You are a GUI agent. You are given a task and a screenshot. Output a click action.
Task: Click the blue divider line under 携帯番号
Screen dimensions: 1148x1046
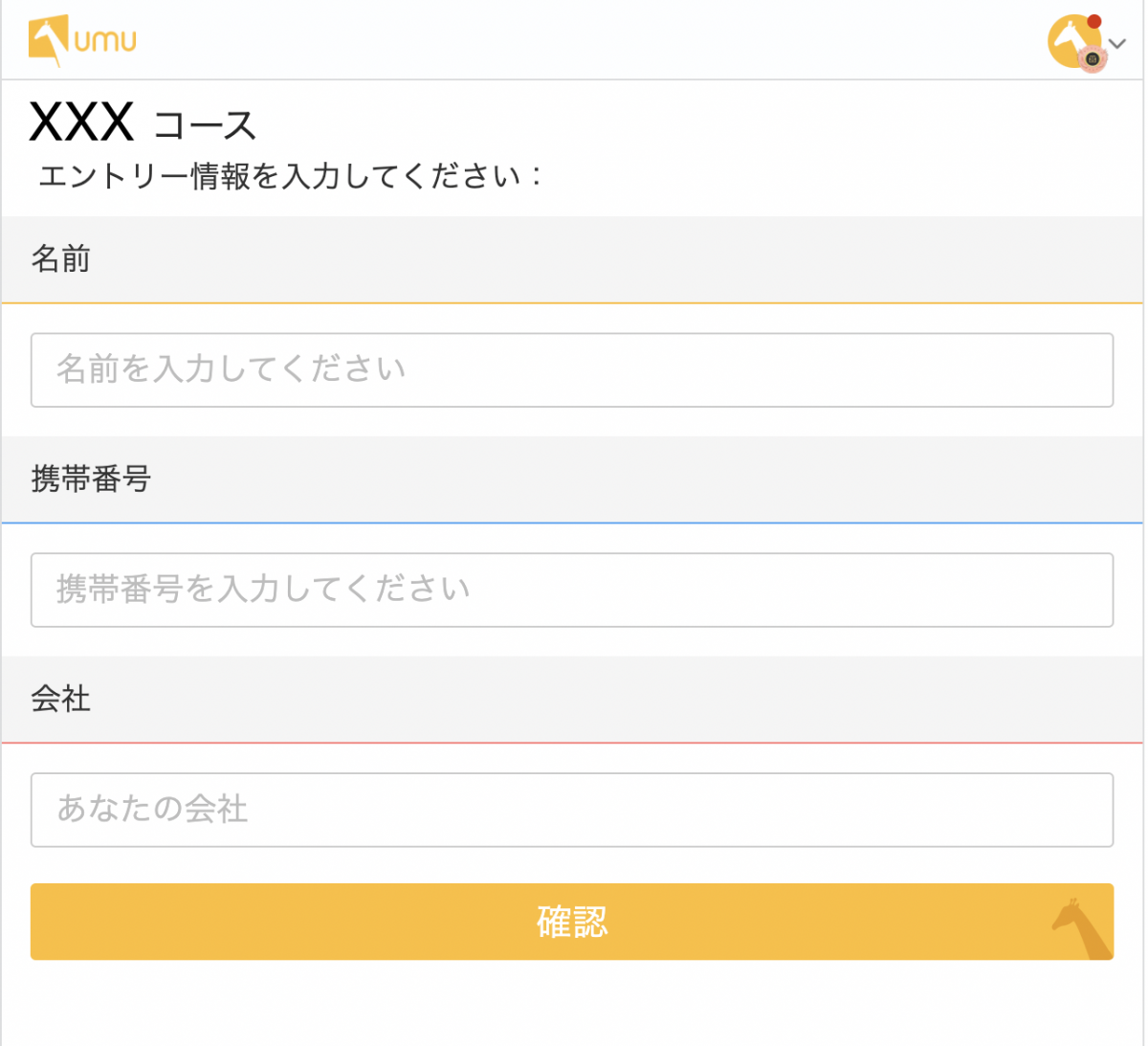pyautogui.click(x=571, y=523)
